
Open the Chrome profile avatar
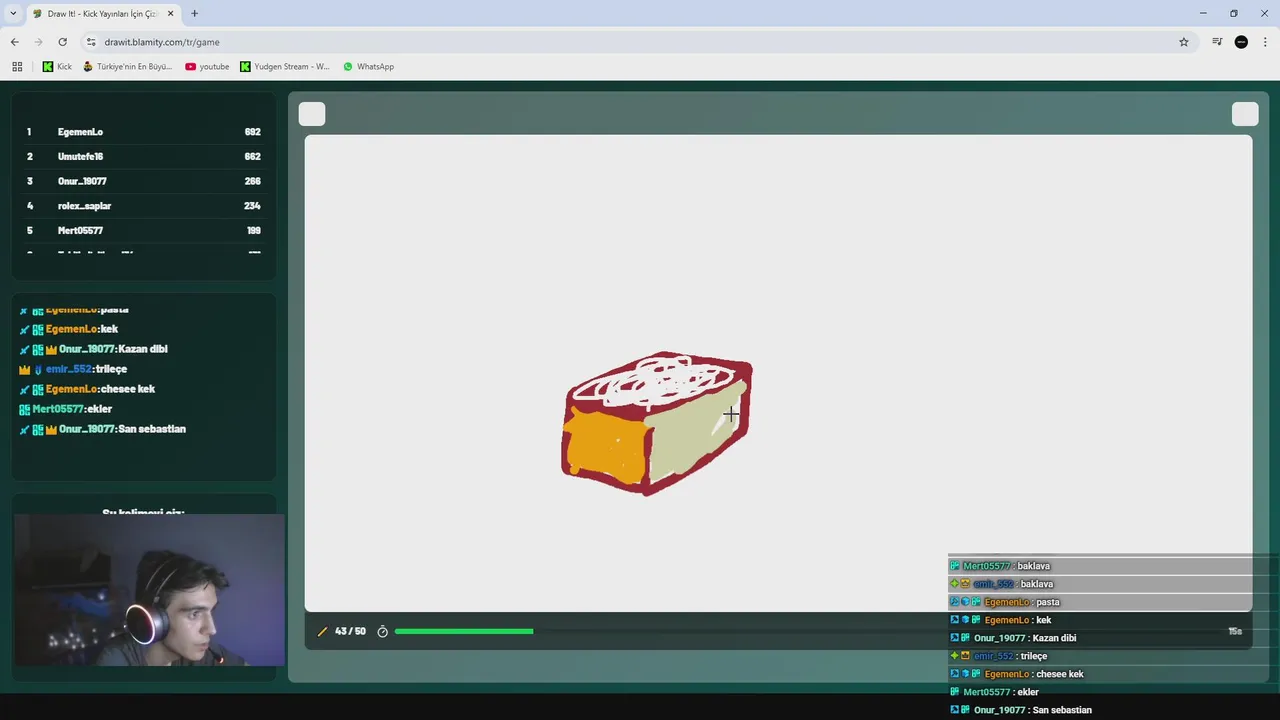tap(1241, 42)
